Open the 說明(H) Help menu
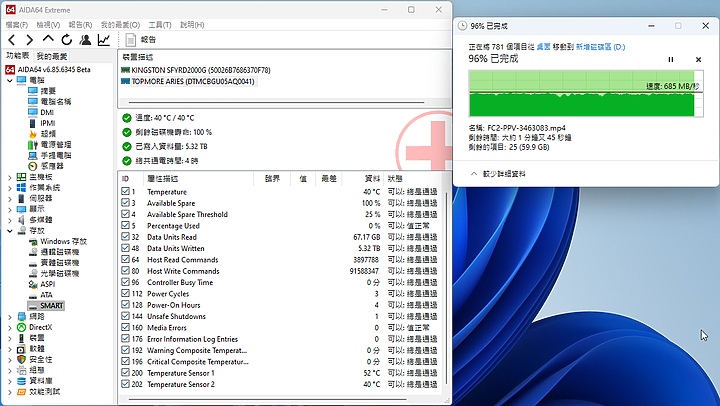 pos(192,25)
